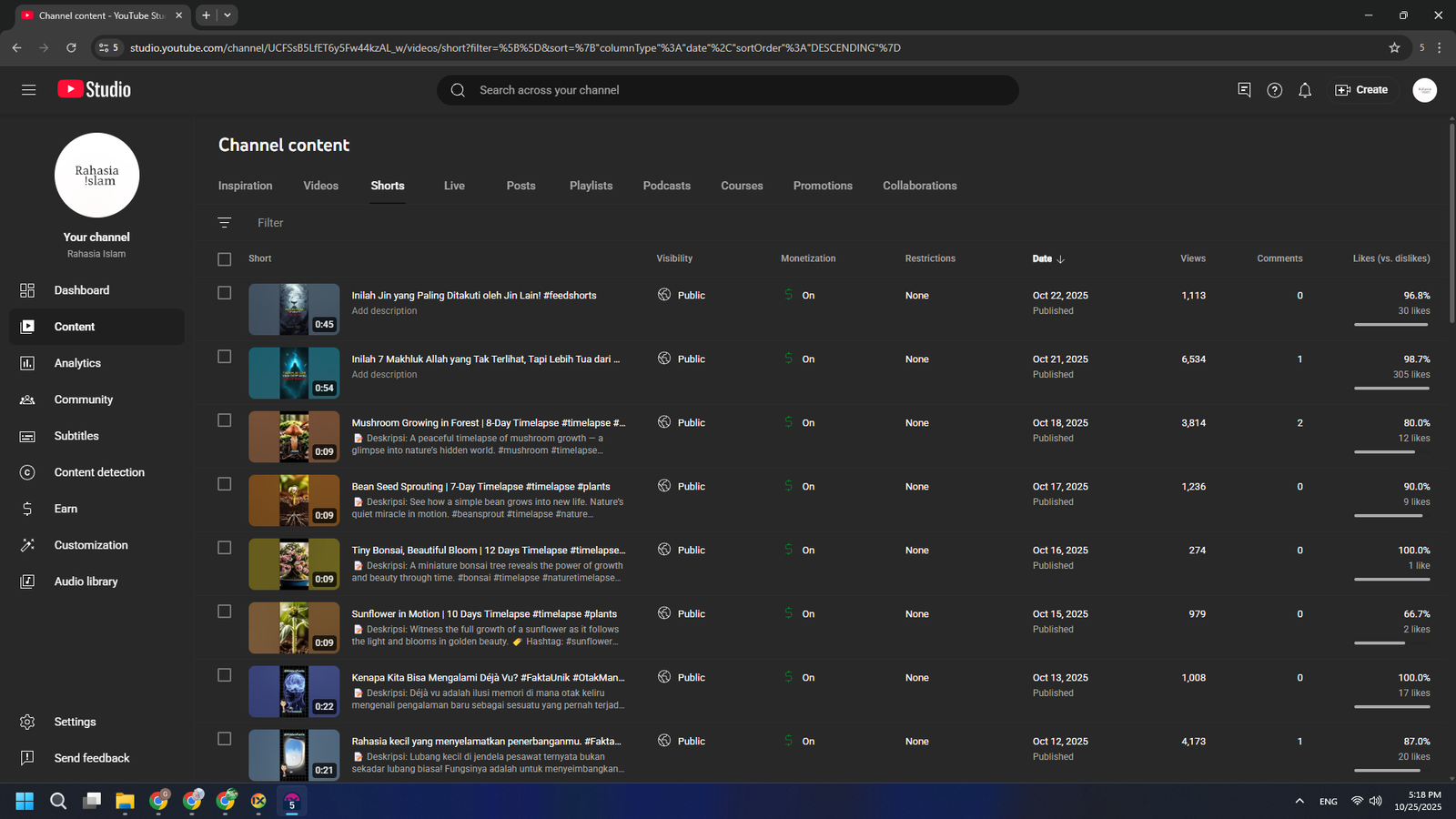The image size is (1456, 819).
Task: Click the Create button
Action: (1361, 90)
